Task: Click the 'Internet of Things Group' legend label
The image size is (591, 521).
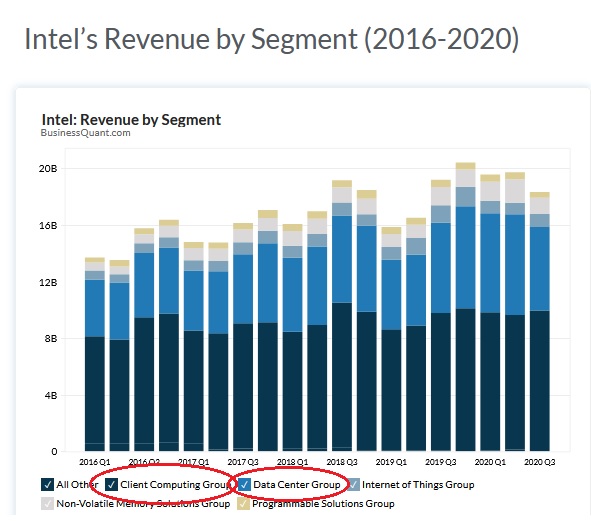Action: [418, 485]
